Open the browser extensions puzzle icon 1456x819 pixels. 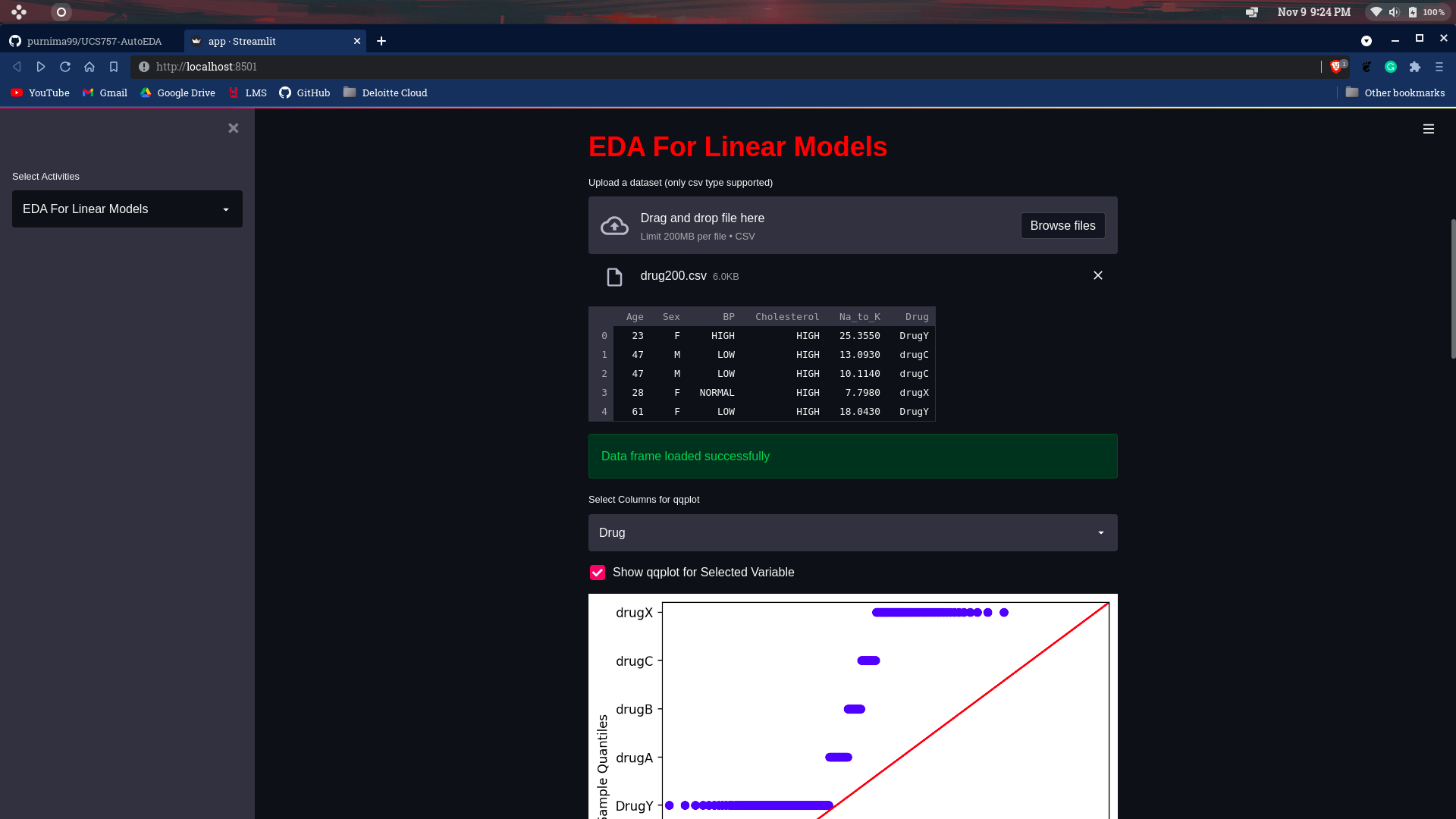1414,67
